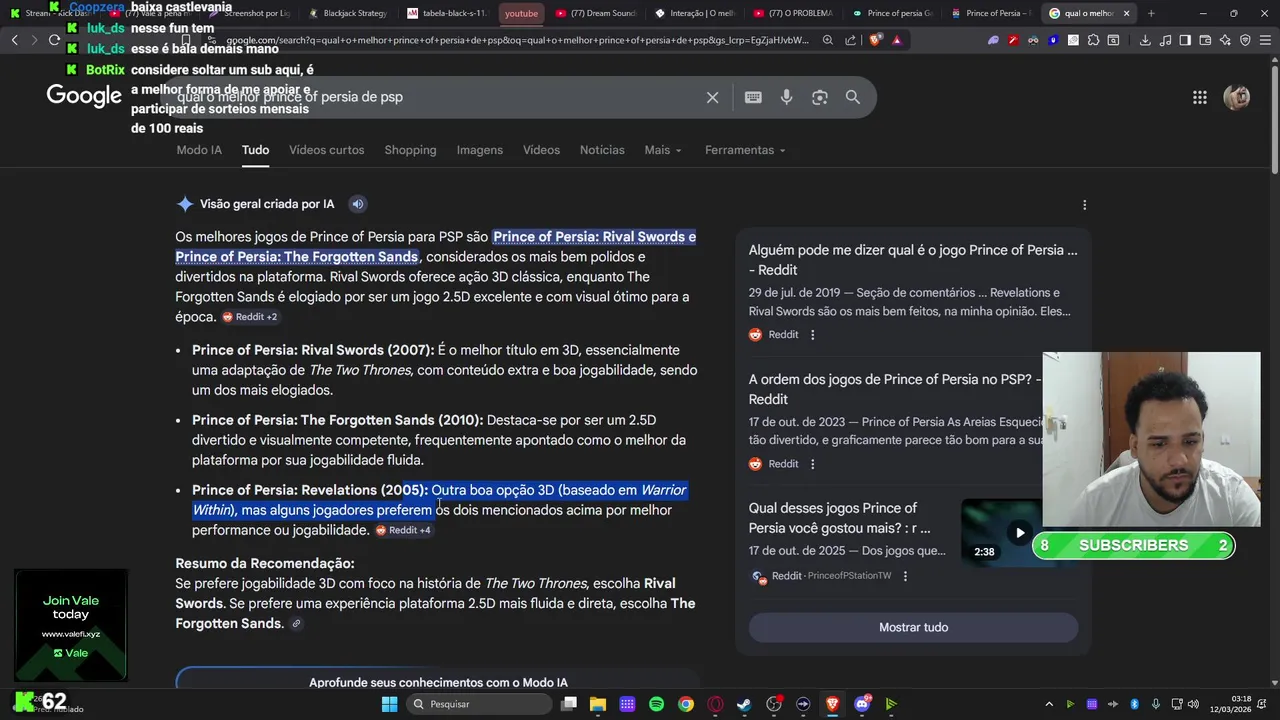Click Aprofunde seus conhecimentos com Modo IA
This screenshot has height=720, width=1280.
438,682
